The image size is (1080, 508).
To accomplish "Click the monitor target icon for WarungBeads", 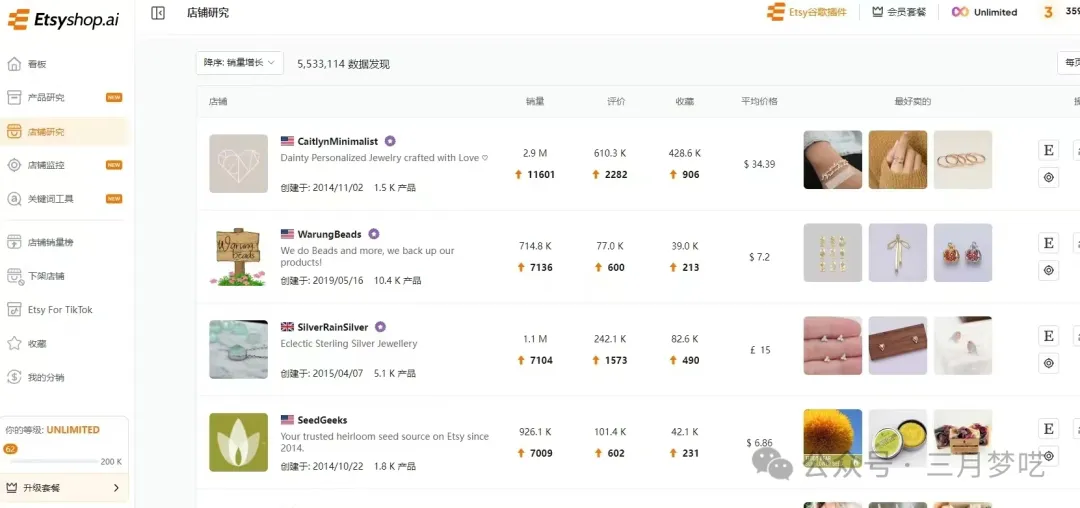I will [1048, 271].
